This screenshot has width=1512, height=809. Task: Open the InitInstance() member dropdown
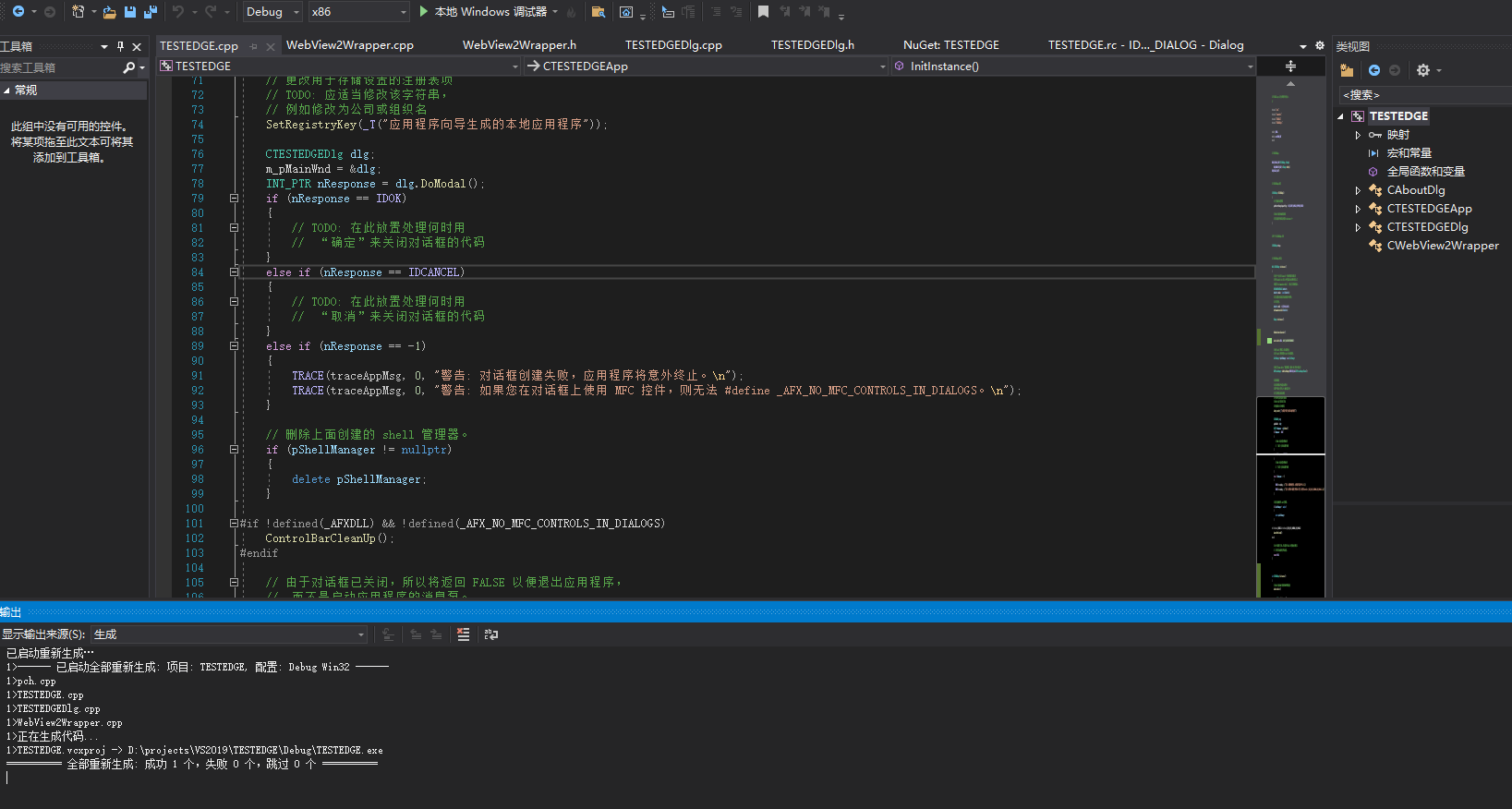coord(1073,66)
